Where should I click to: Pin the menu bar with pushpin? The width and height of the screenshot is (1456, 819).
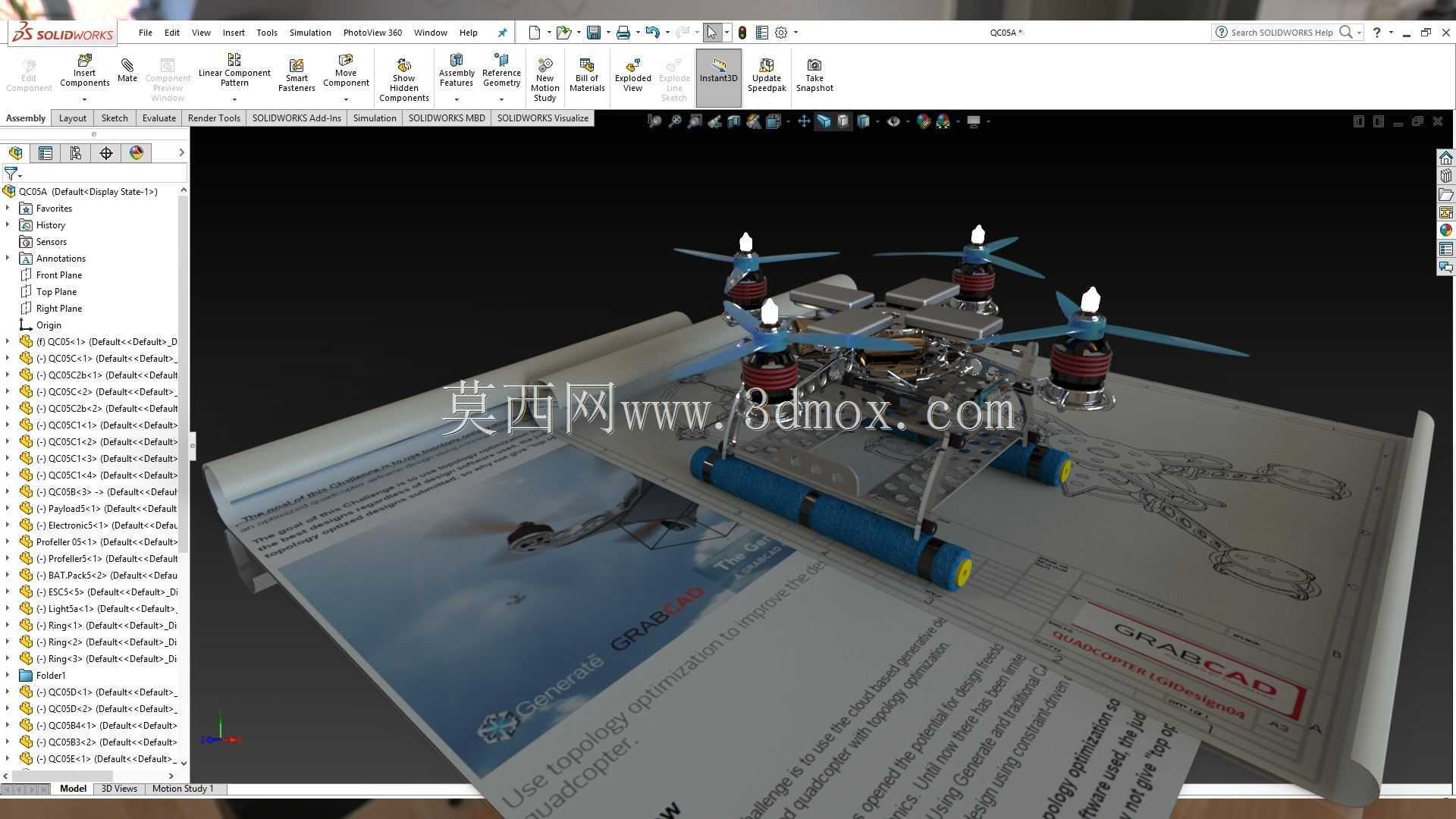coord(502,33)
